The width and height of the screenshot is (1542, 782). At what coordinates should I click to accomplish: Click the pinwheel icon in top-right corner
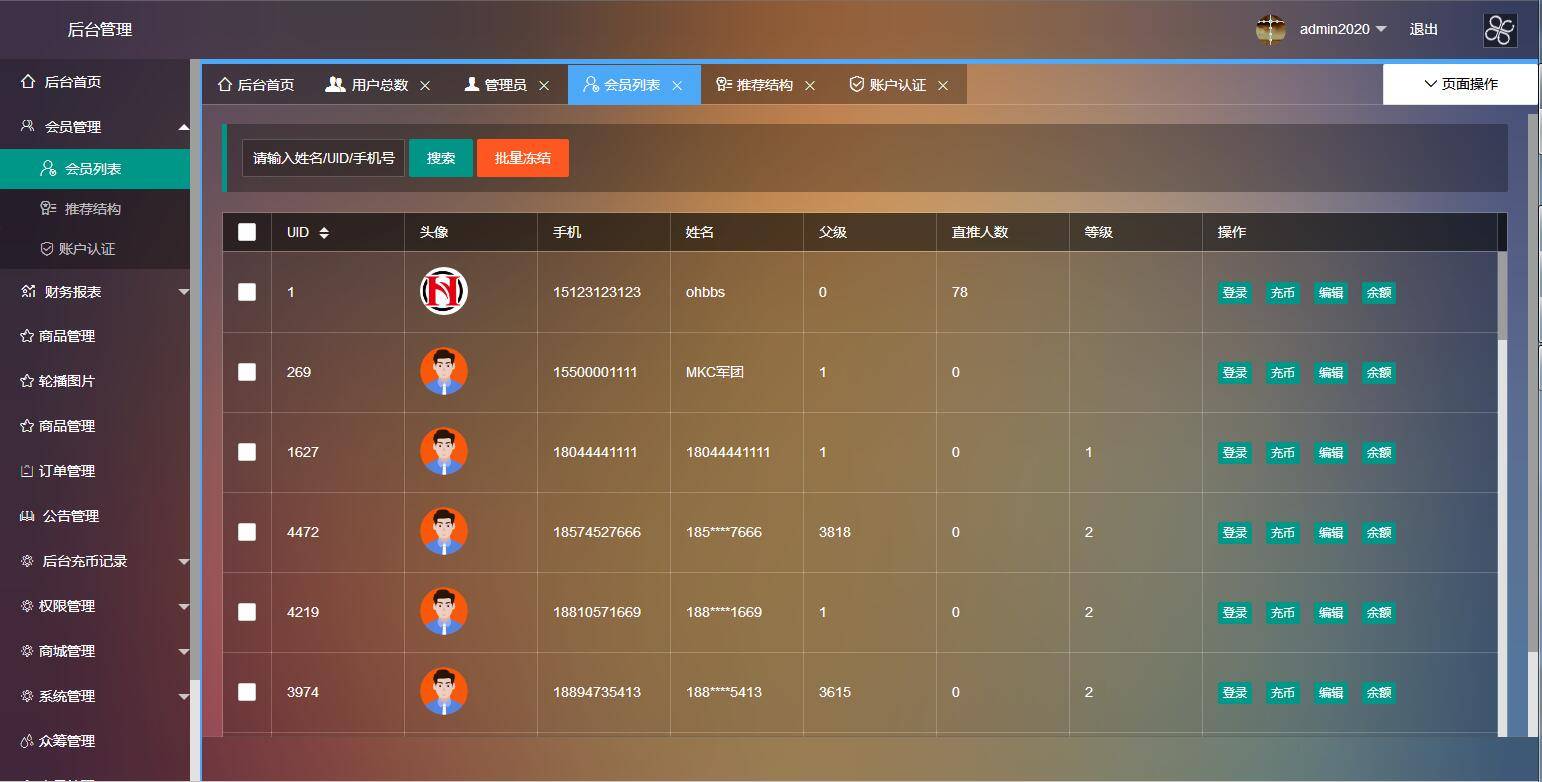tap(1499, 30)
